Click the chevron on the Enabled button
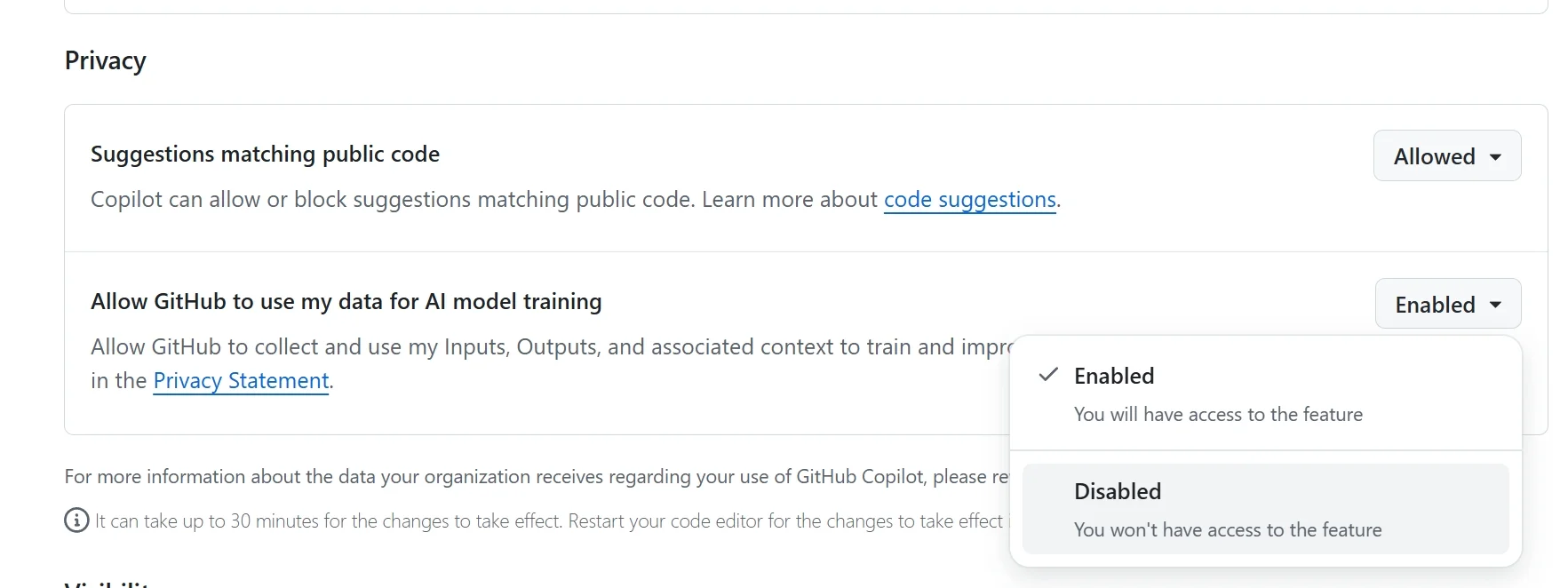Screen dimensions: 1568x588 [x=1495, y=303]
